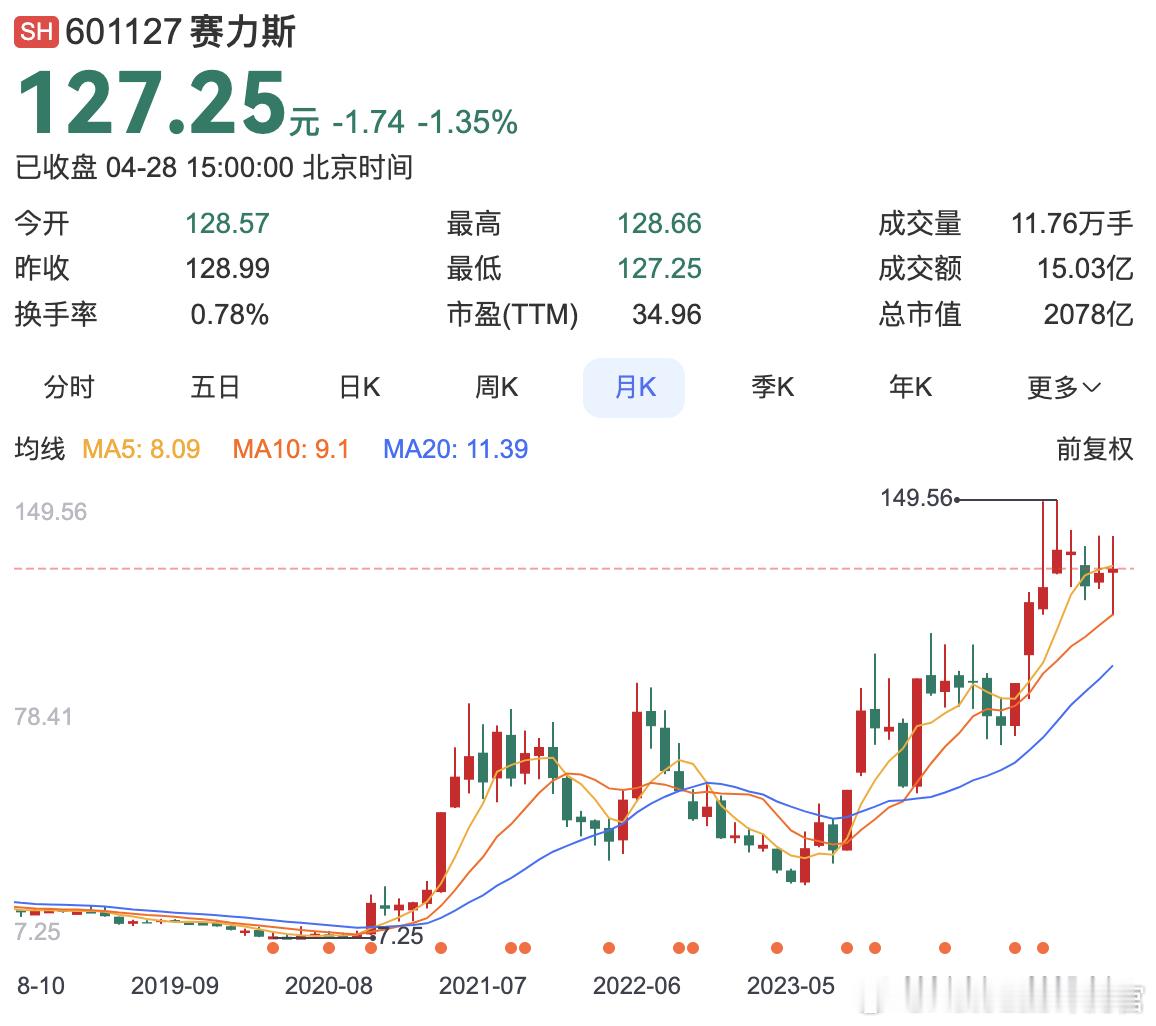
Task: Click the MA10: 9.1 indicator label
Action: pyautogui.click(x=291, y=449)
